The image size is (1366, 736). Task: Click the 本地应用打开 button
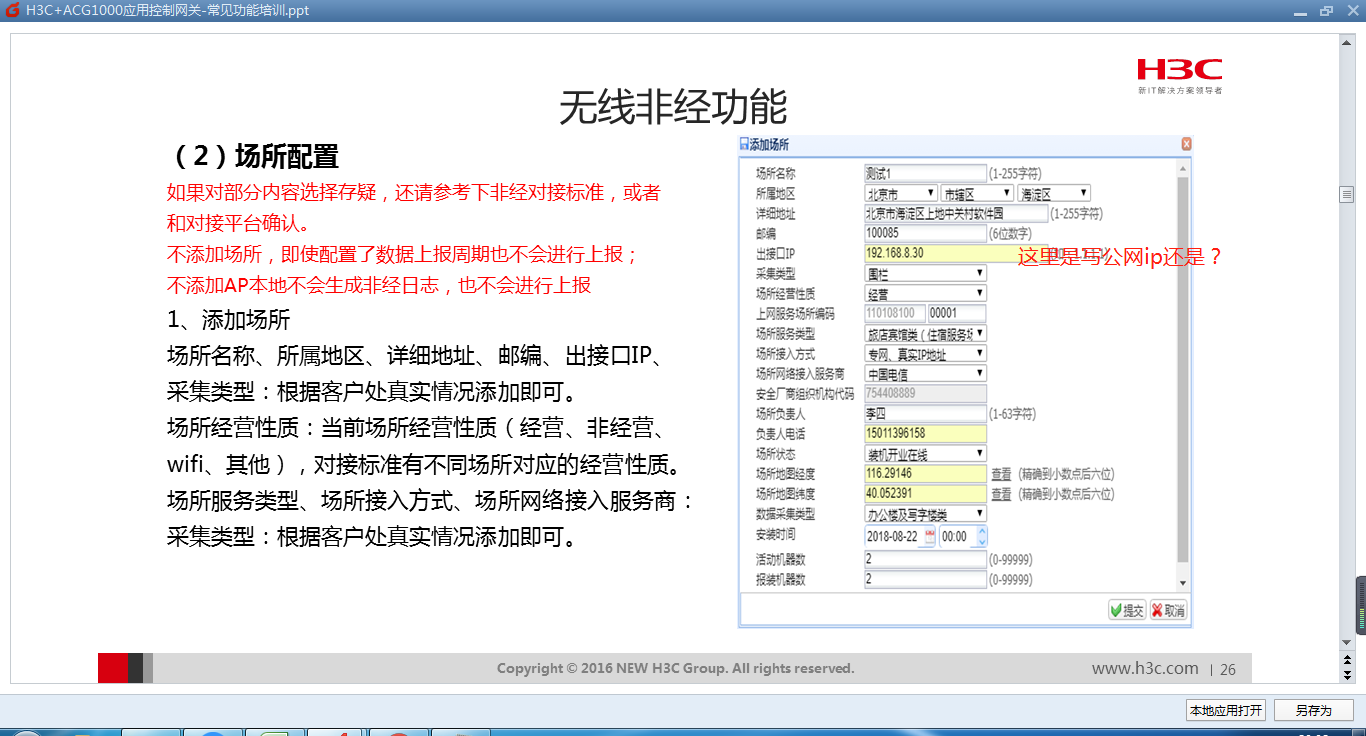pos(1225,710)
